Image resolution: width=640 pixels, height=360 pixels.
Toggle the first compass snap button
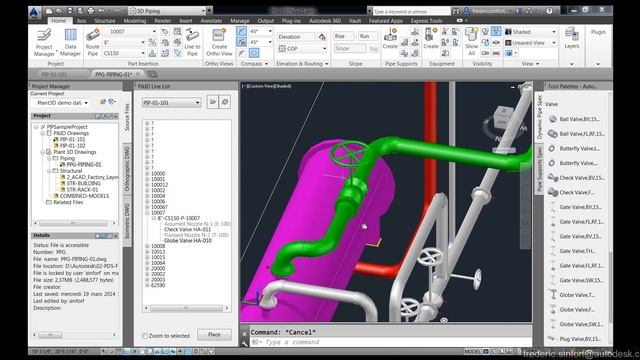click(242, 31)
